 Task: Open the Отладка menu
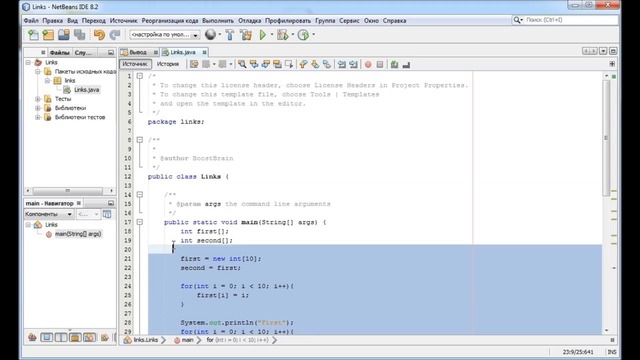point(249,20)
